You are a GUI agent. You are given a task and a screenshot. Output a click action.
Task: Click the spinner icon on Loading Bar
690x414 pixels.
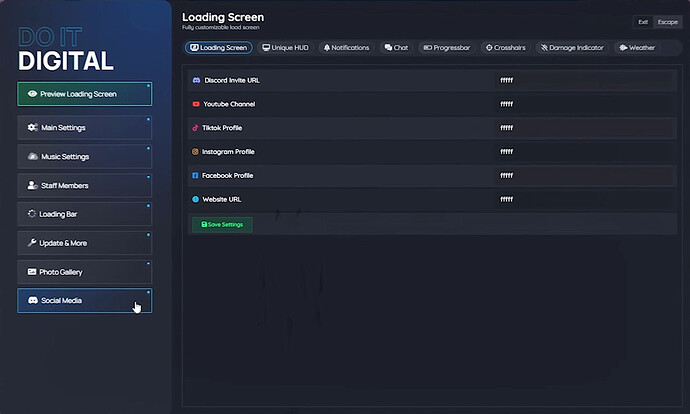click(32, 213)
